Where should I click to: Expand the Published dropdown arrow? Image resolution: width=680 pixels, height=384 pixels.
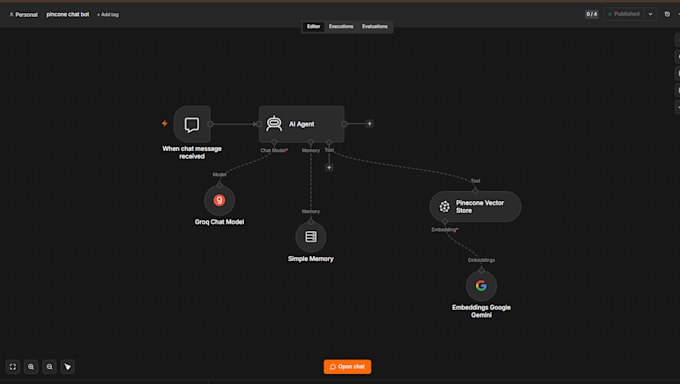[651, 14]
